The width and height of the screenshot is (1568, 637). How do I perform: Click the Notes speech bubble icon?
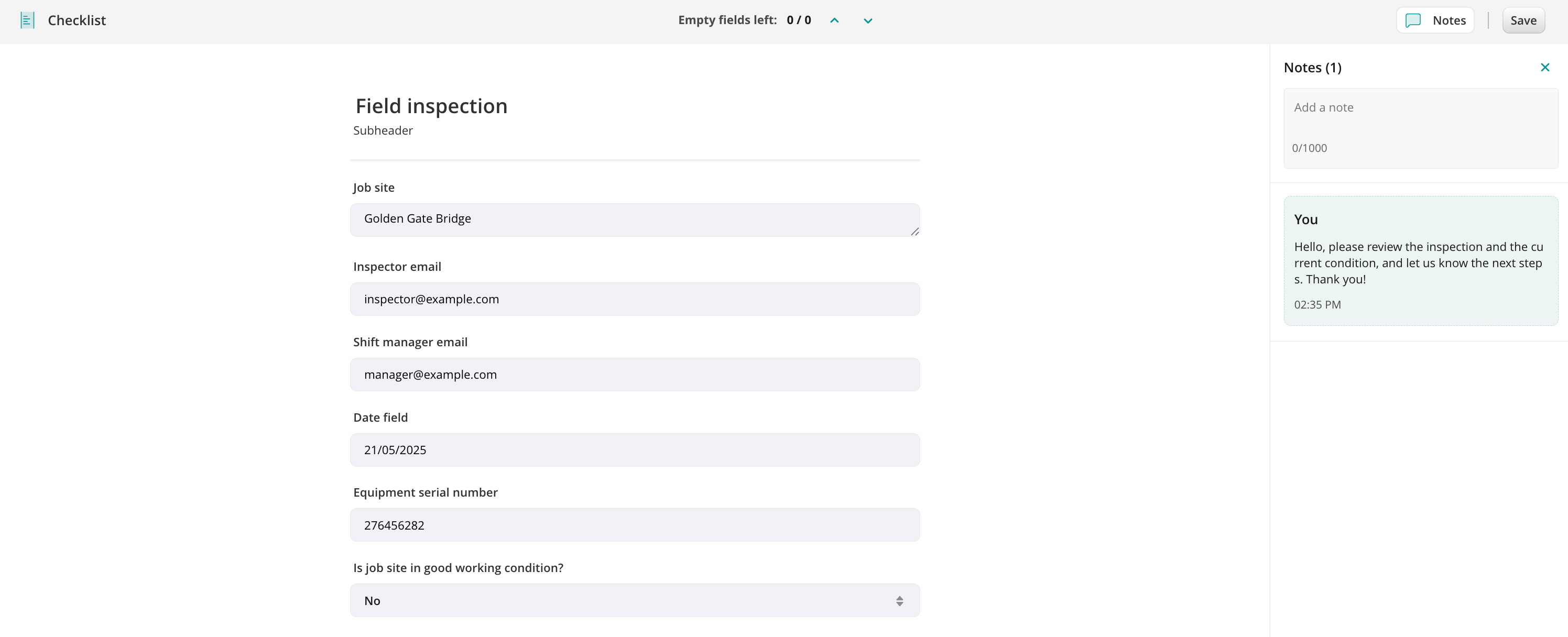[1413, 20]
